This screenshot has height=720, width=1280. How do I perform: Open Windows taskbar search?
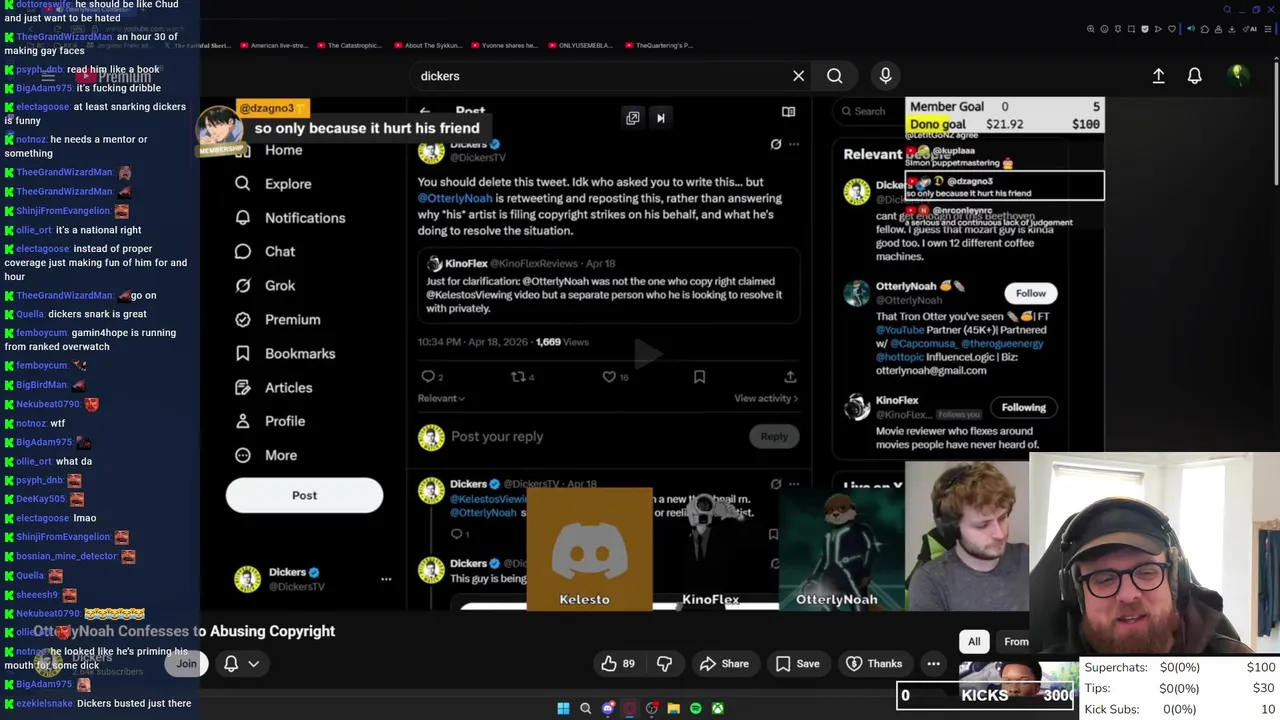[x=585, y=708]
